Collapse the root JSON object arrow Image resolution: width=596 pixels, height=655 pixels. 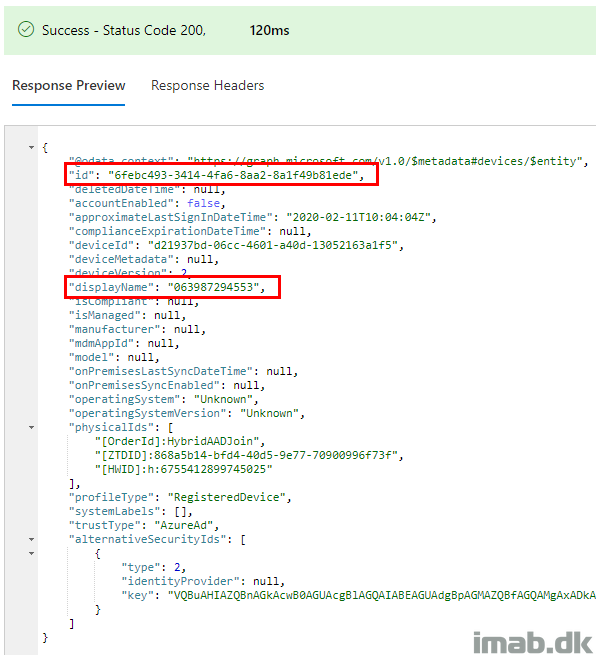31,147
